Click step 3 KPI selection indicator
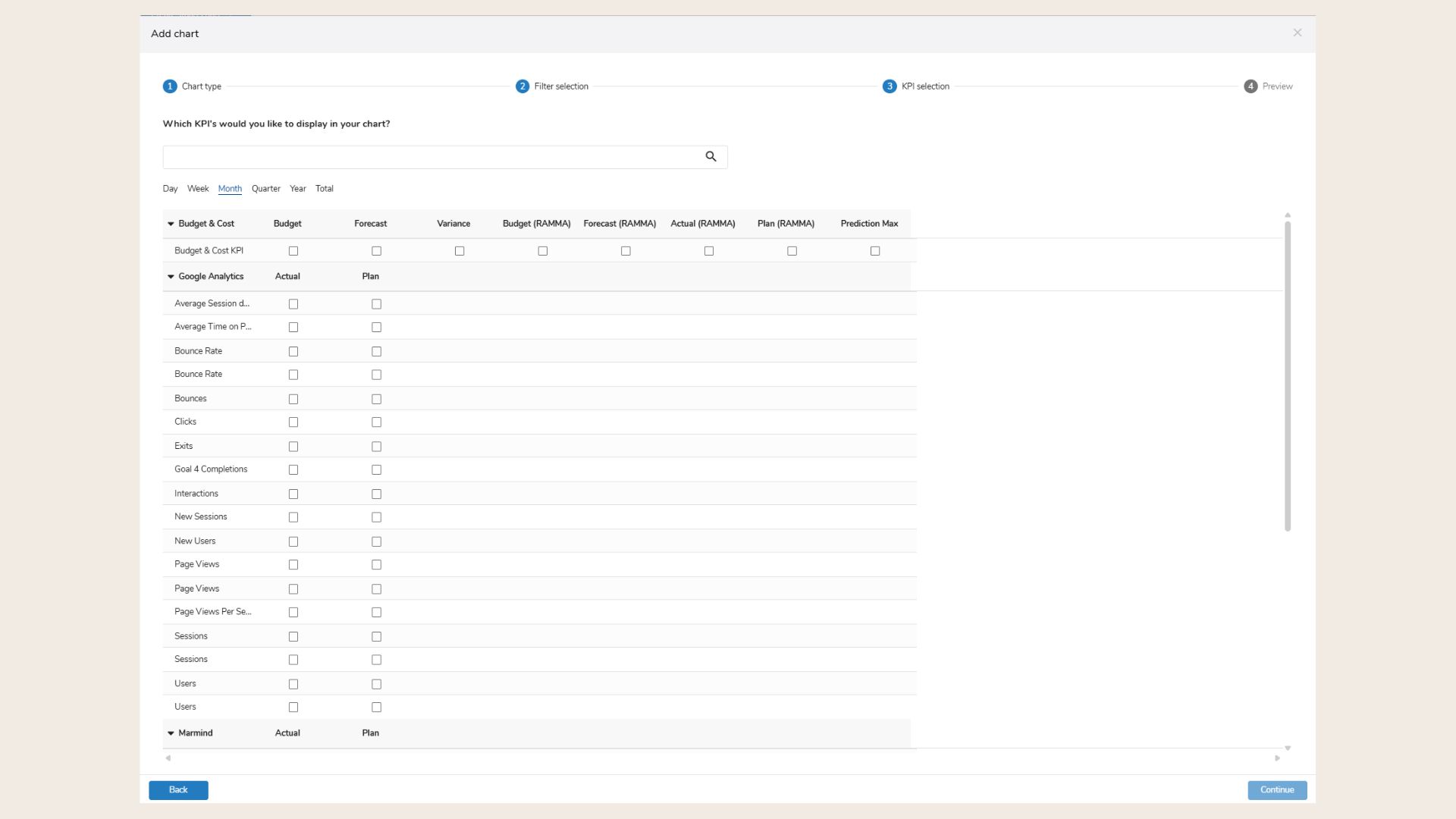The width and height of the screenshot is (1456, 819). coord(889,86)
